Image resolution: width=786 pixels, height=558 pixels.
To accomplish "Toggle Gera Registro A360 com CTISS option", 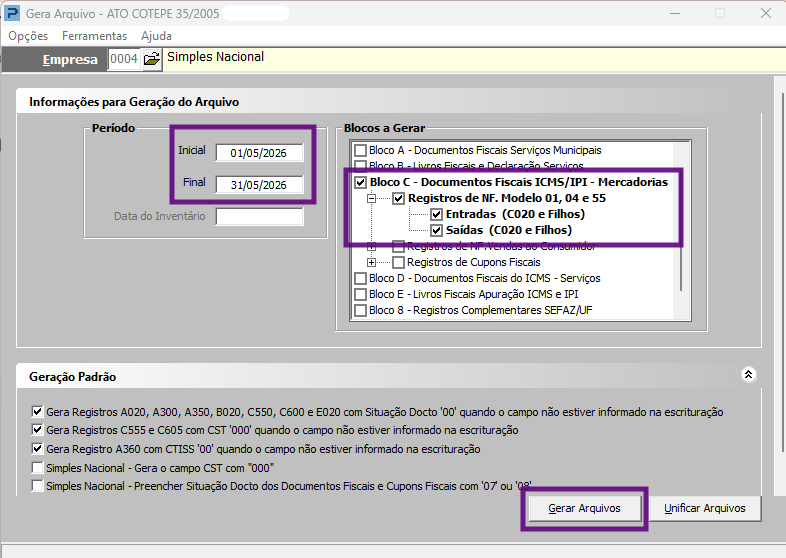I will pyautogui.click(x=37, y=449).
